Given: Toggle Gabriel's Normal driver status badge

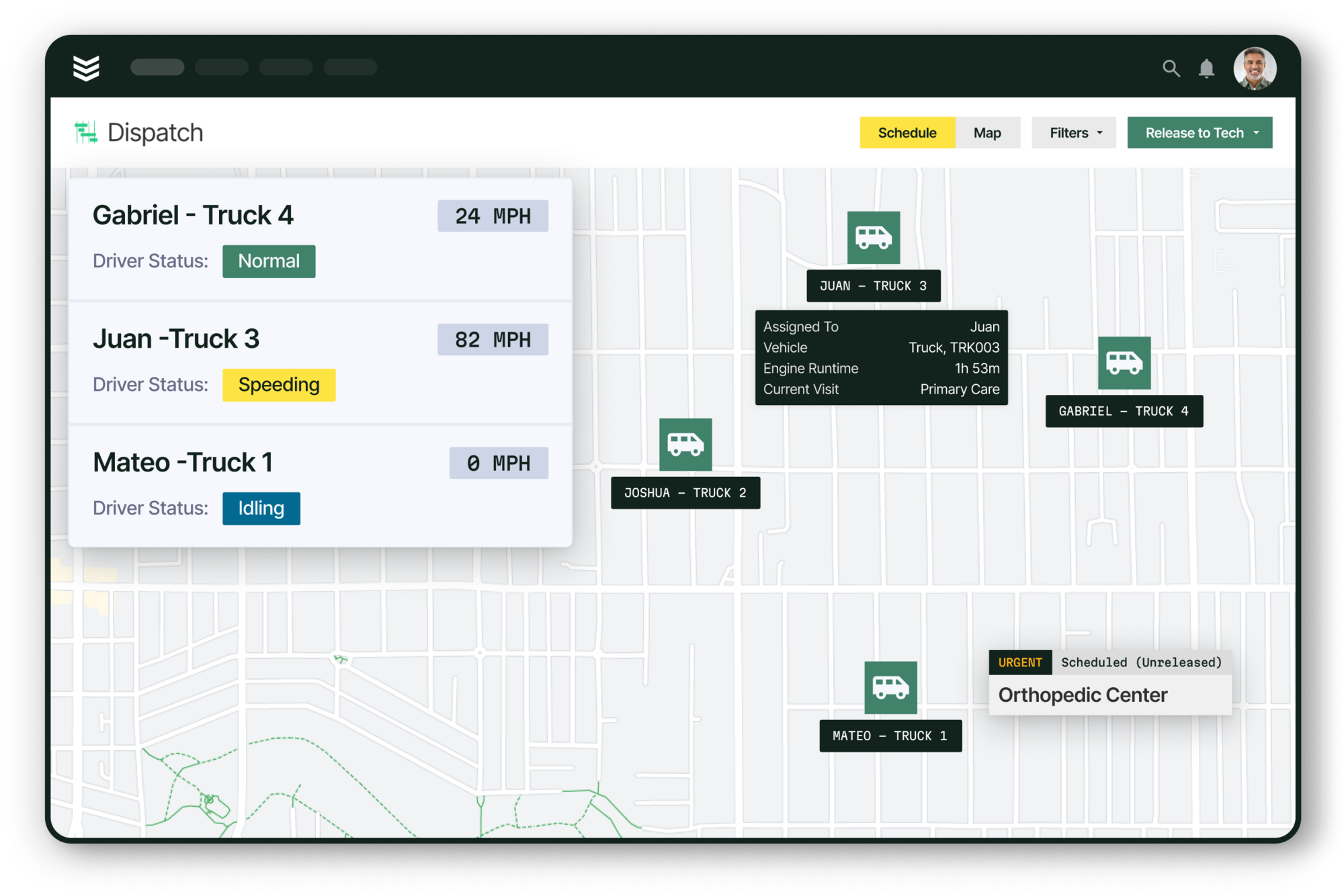Looking at the screenshot, I should [x=269, y=261].
